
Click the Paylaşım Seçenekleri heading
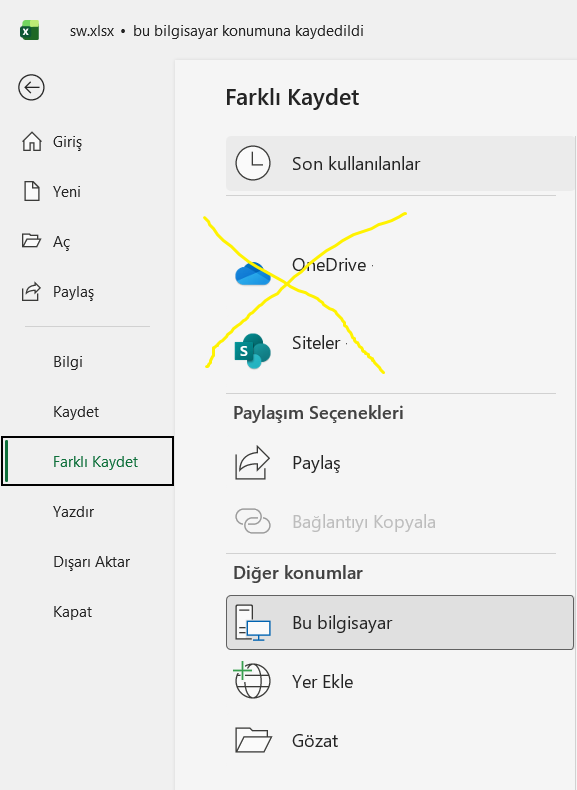(318, 413)
